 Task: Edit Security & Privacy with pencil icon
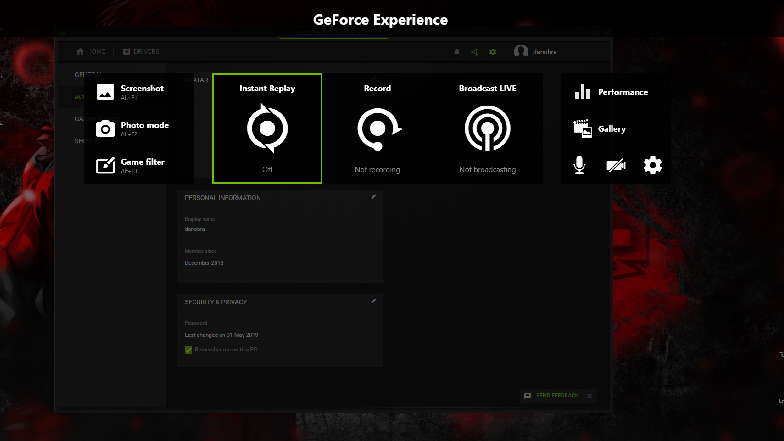(374, 301)
